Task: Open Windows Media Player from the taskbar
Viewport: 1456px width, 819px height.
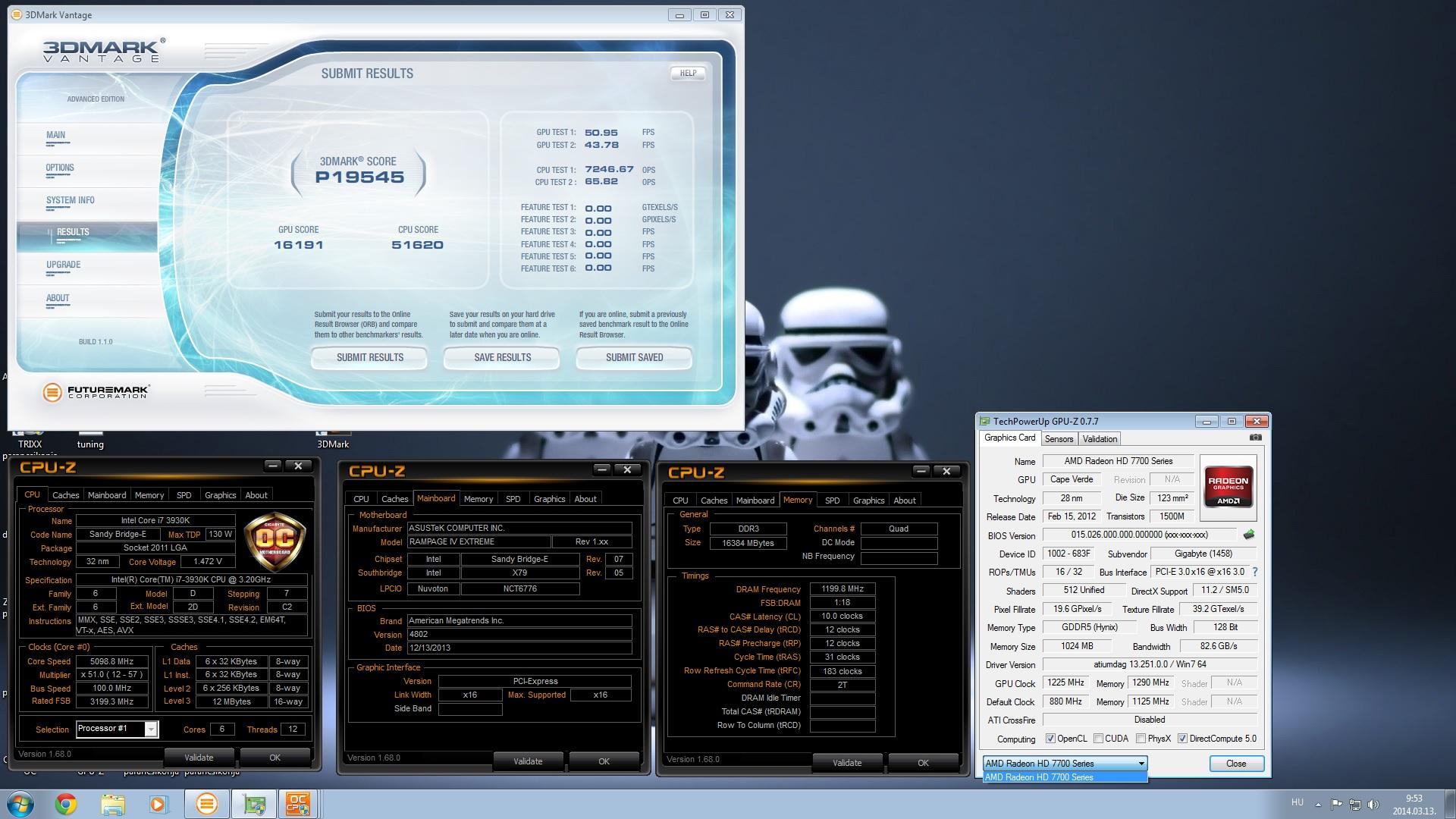Action: pos(158,804)
